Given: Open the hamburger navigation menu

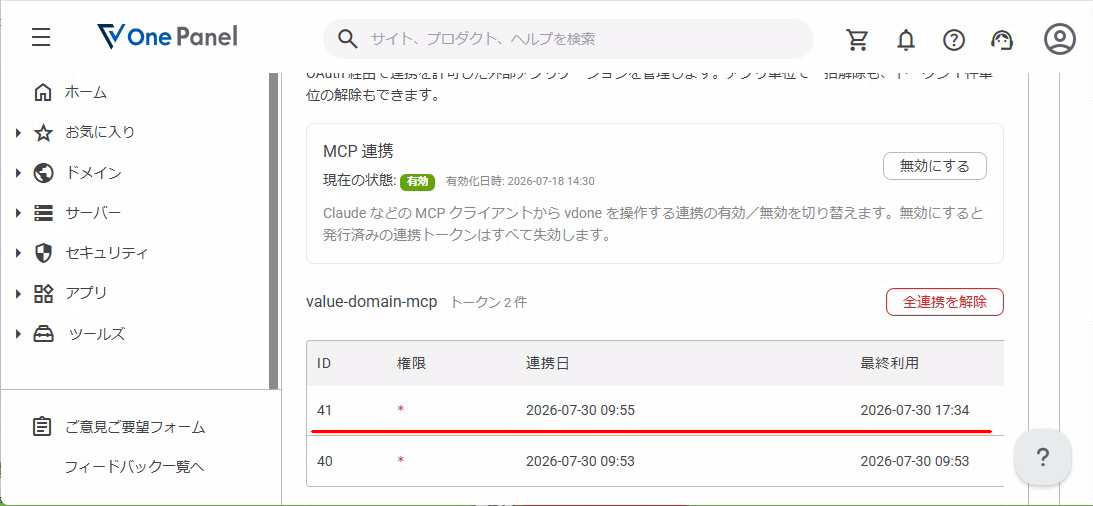Looking at the screenshot, I should [41, 37].
